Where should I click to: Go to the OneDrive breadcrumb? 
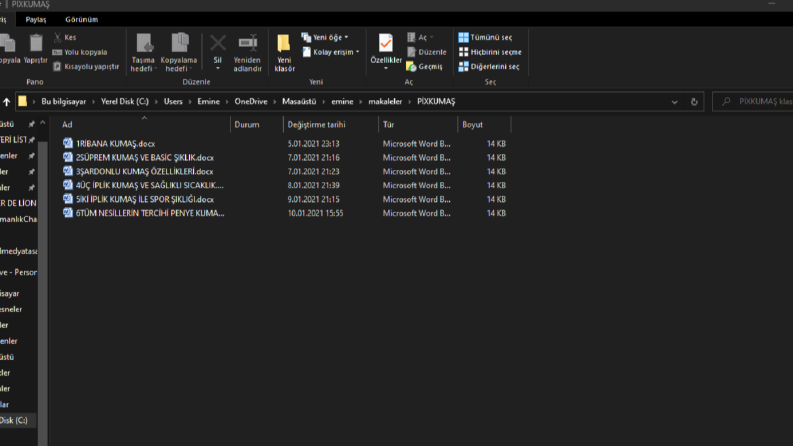(251, 102)
